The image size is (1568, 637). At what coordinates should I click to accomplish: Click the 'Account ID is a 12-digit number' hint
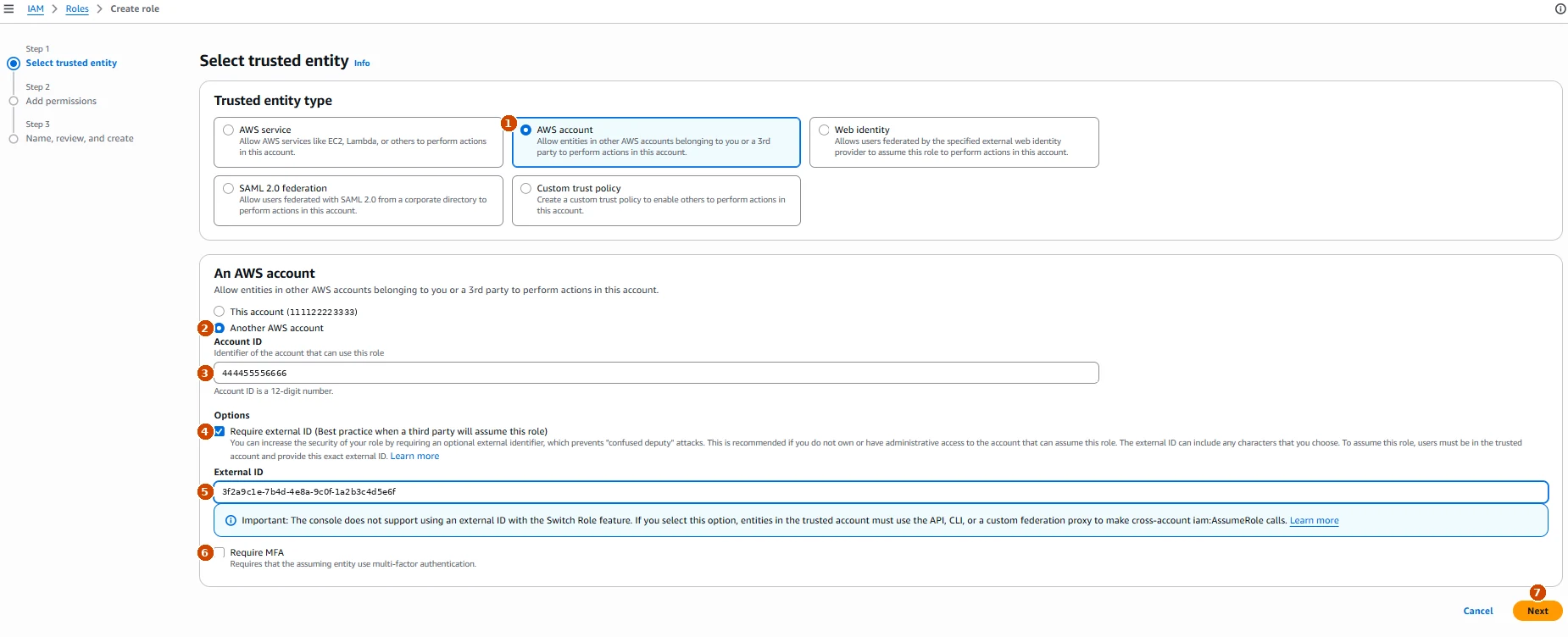[274, 391]
